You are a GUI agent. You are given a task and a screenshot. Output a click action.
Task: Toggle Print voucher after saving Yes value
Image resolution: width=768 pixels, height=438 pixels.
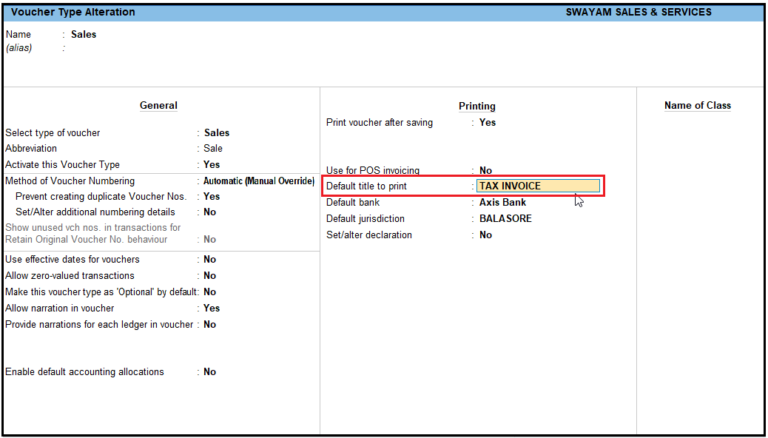pos(487,122)
